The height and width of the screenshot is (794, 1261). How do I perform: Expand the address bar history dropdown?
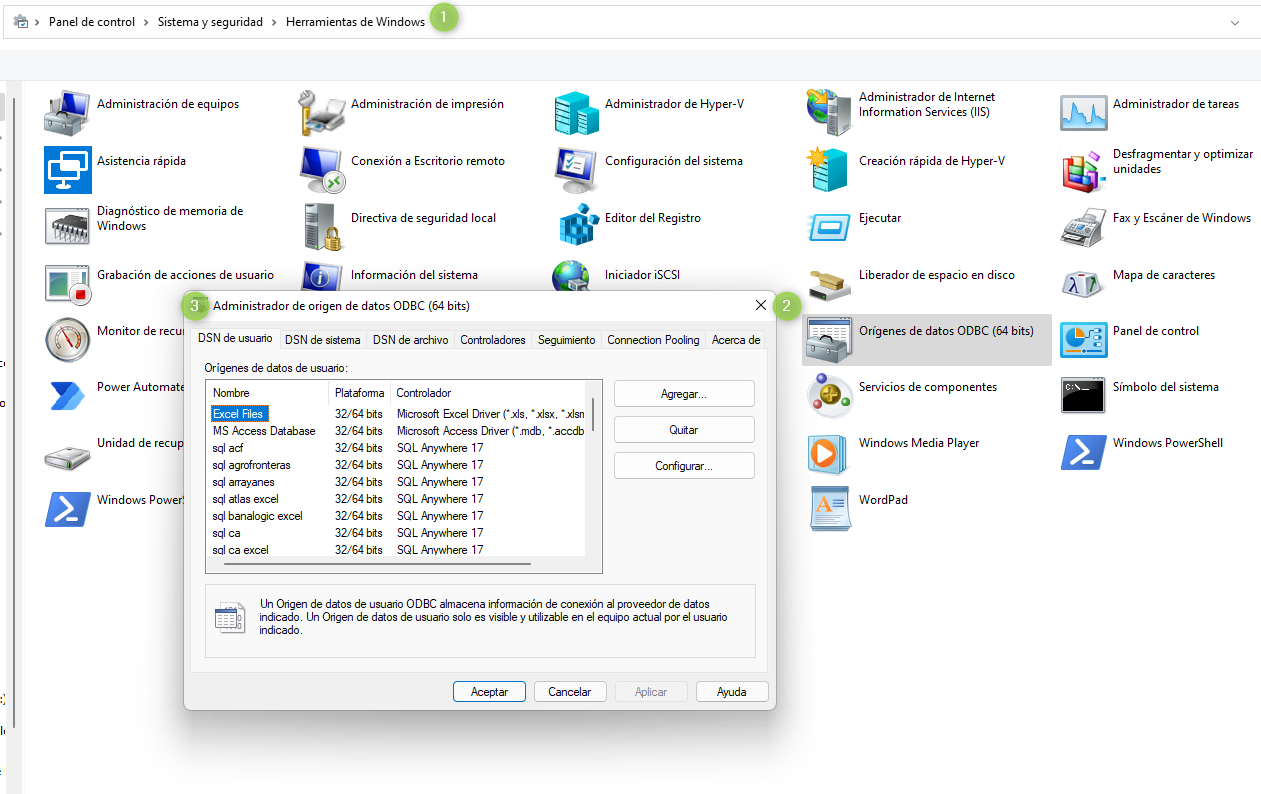(1235, 22)
